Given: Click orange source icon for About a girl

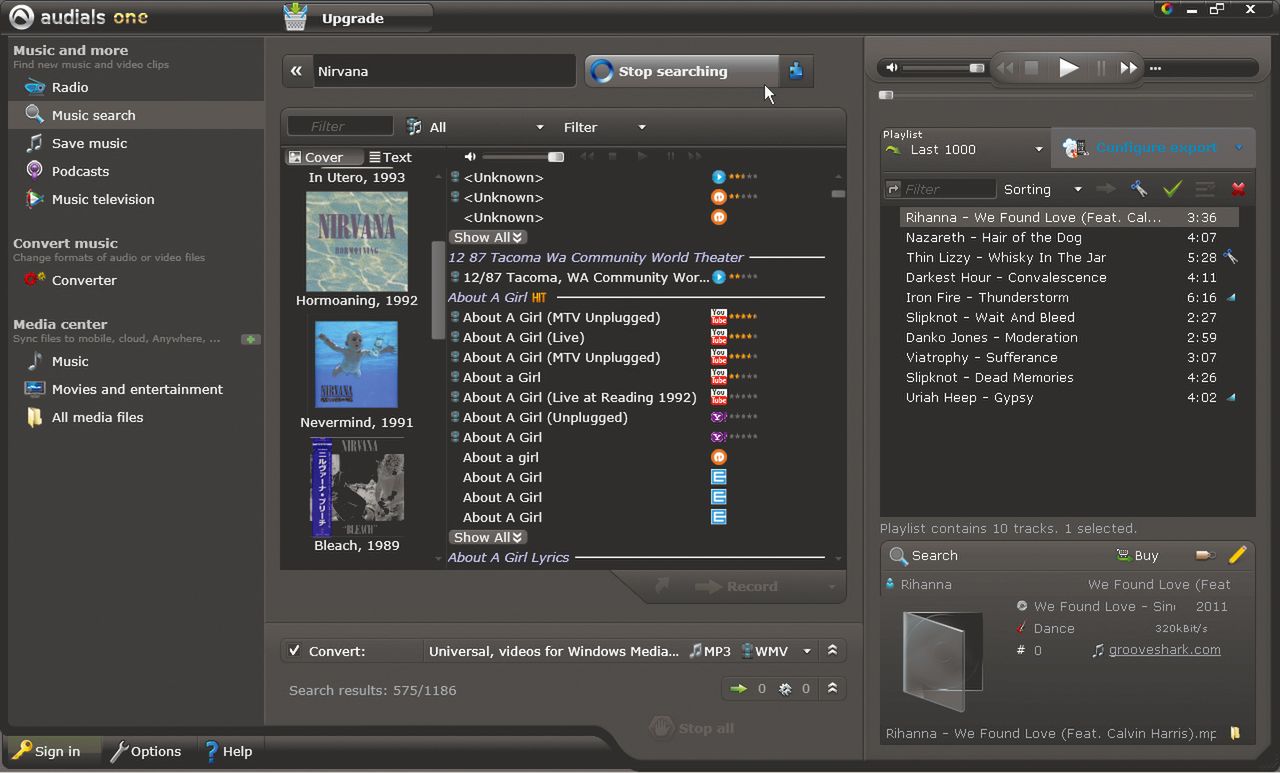Looking at the screenshot, I should [718, 457].
